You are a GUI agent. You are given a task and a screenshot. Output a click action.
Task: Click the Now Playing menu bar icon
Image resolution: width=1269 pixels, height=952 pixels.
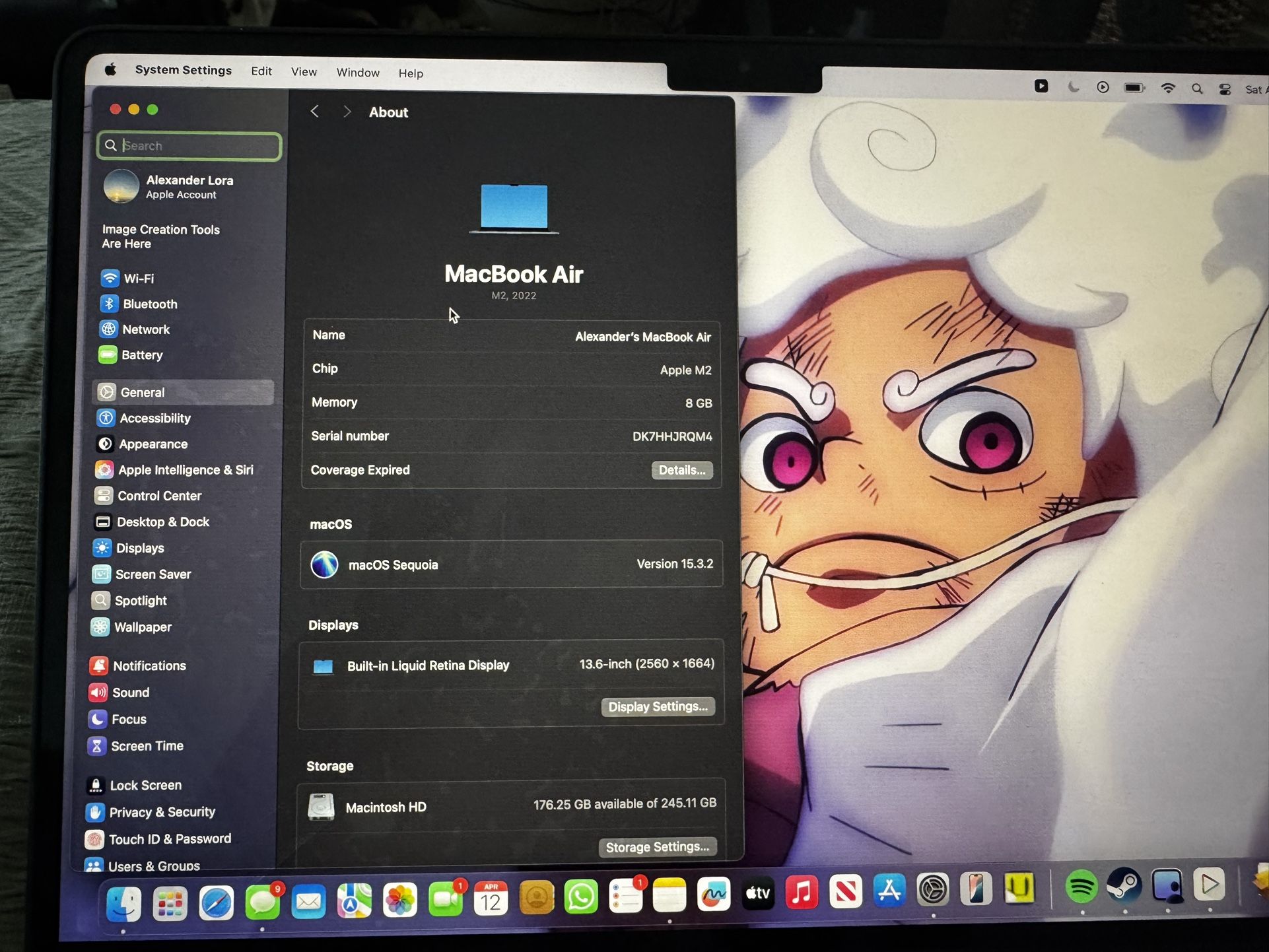pyautogui.click(x=1103, y=87)
